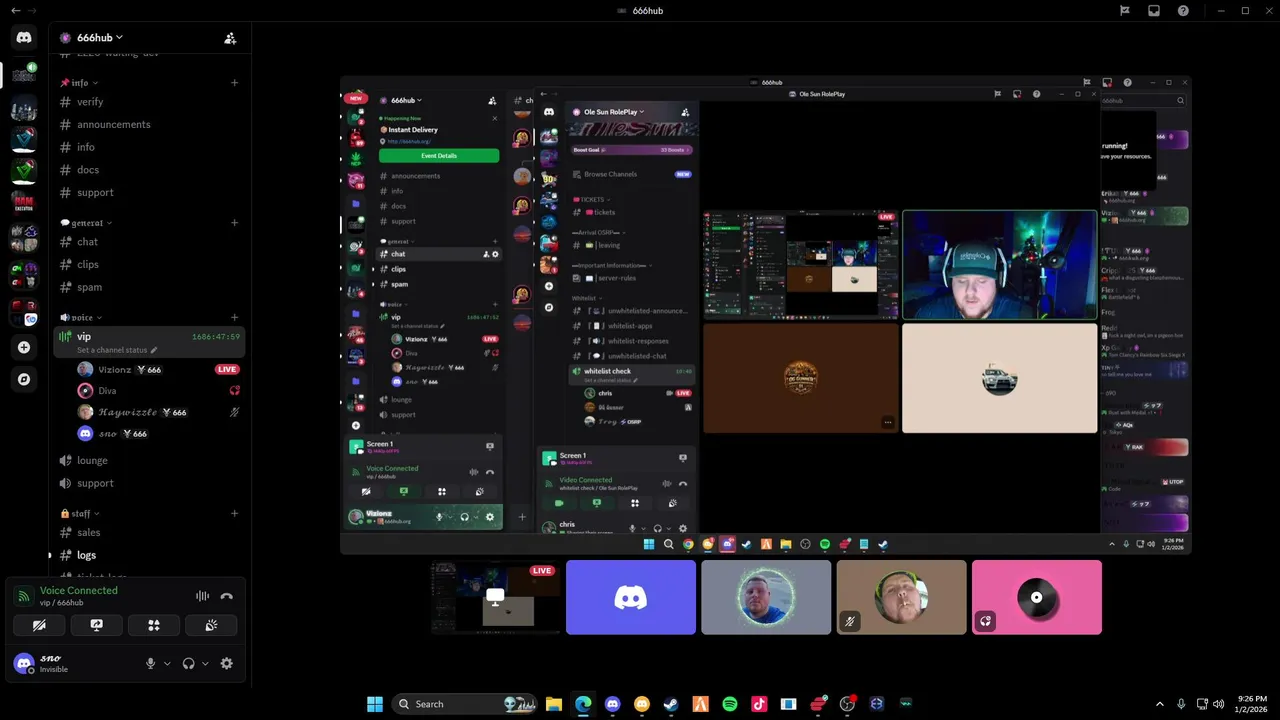Go forward with title bar arrow

[x=31, y=10]
